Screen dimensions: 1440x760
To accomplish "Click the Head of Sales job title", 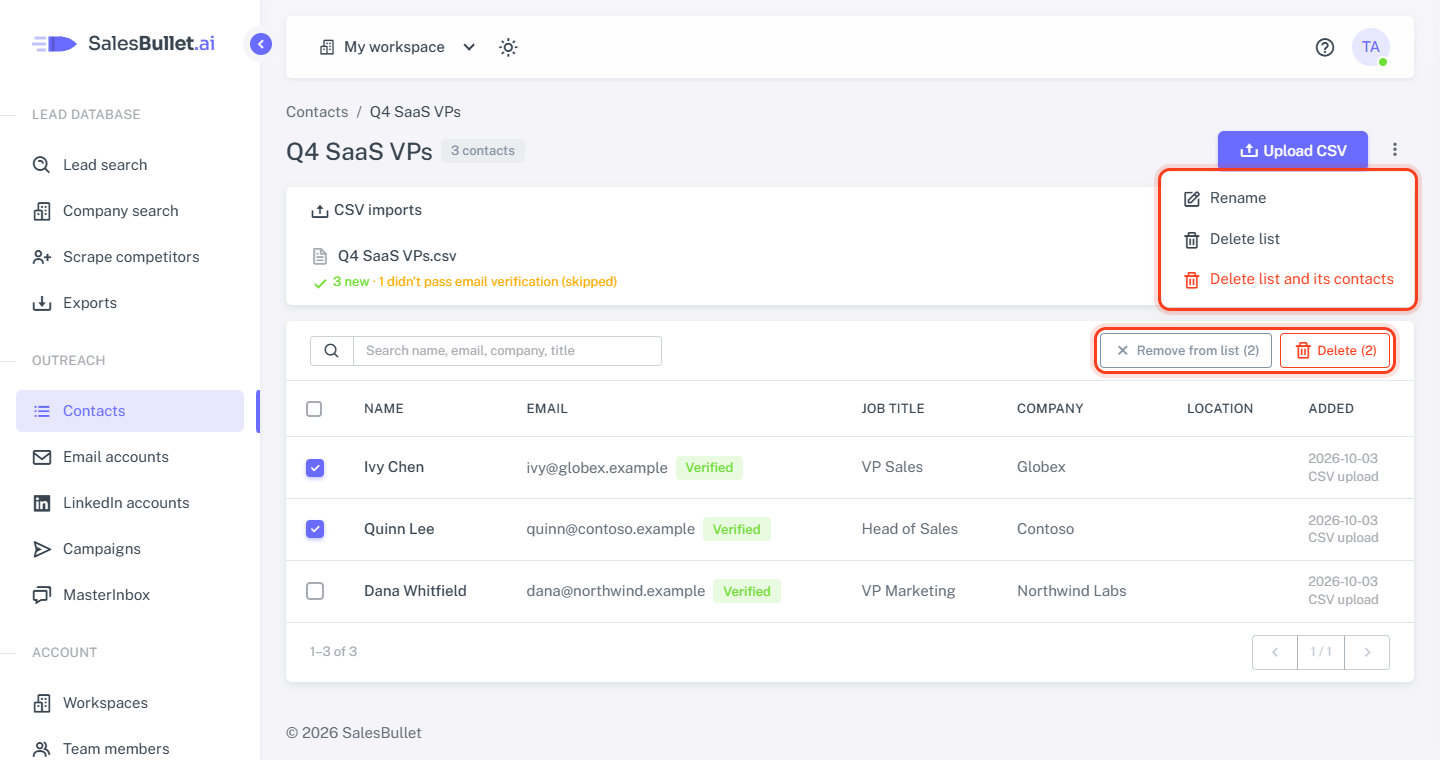I will pyautogui.click(x=910, y=529).
